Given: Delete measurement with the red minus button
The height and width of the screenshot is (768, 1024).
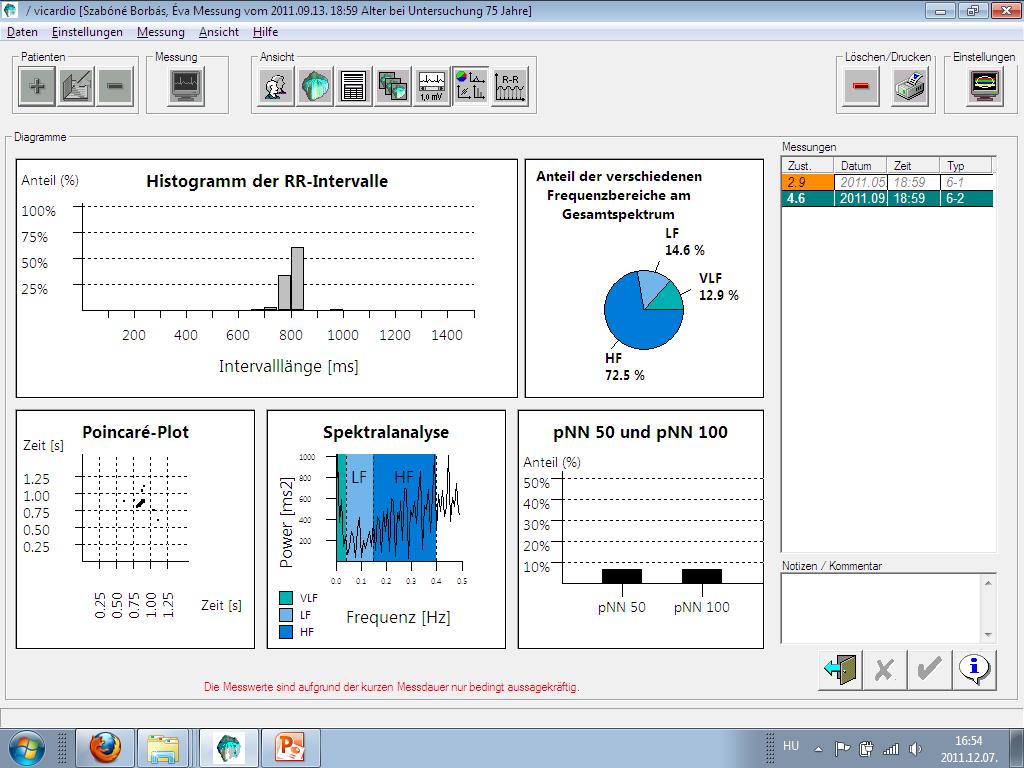Looking at the screenshot, I should [x=861, y=86].
